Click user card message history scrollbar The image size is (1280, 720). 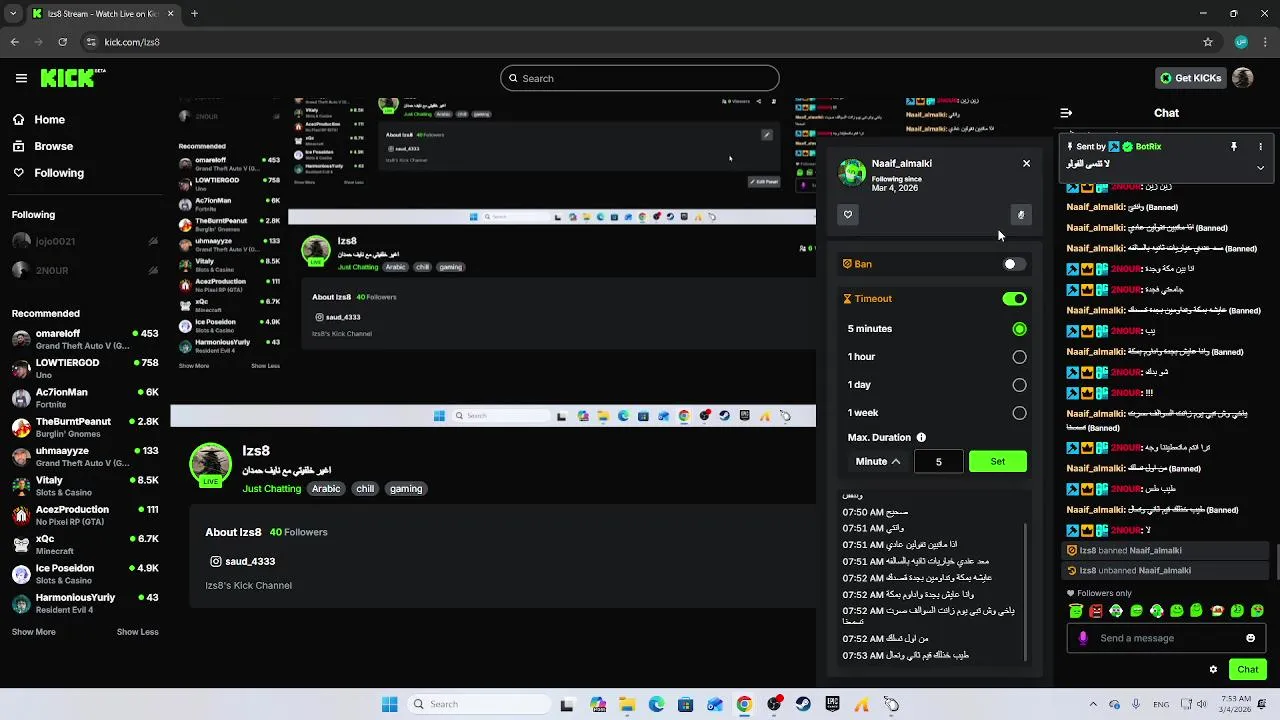click(1025, 591)
